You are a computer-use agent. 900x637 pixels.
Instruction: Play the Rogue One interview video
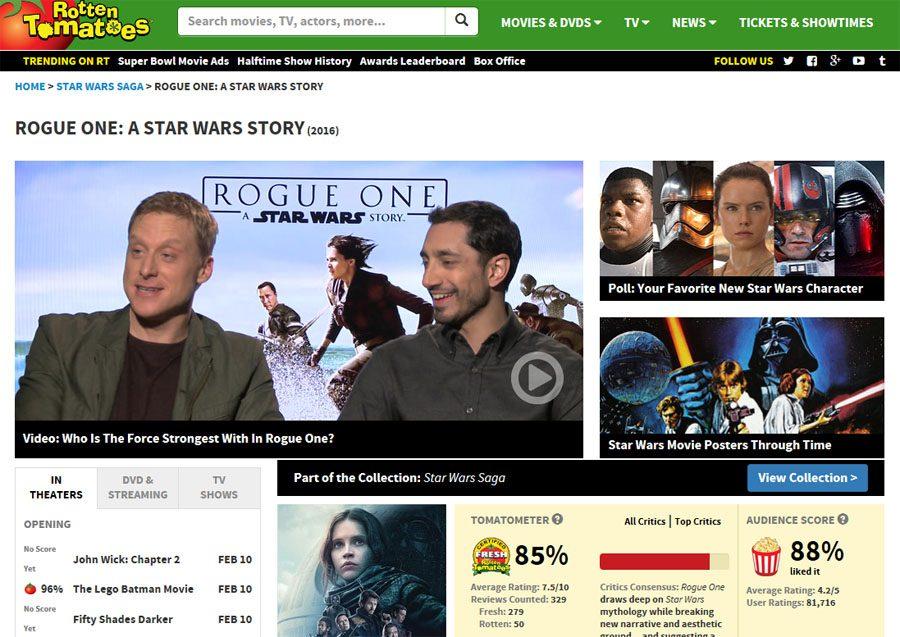(x=537, y=378)
